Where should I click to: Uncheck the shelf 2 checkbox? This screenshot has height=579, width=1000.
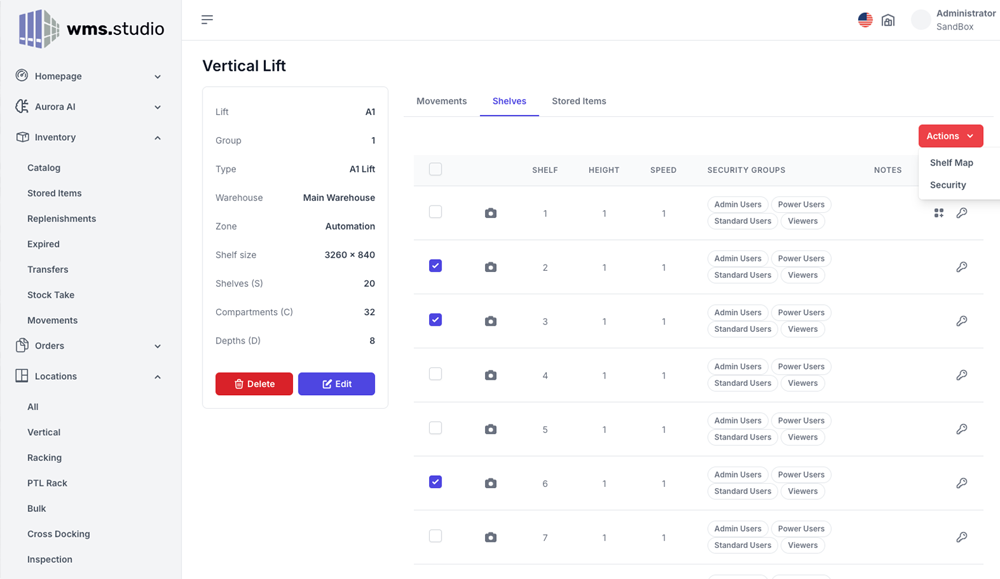coord(435,266)
